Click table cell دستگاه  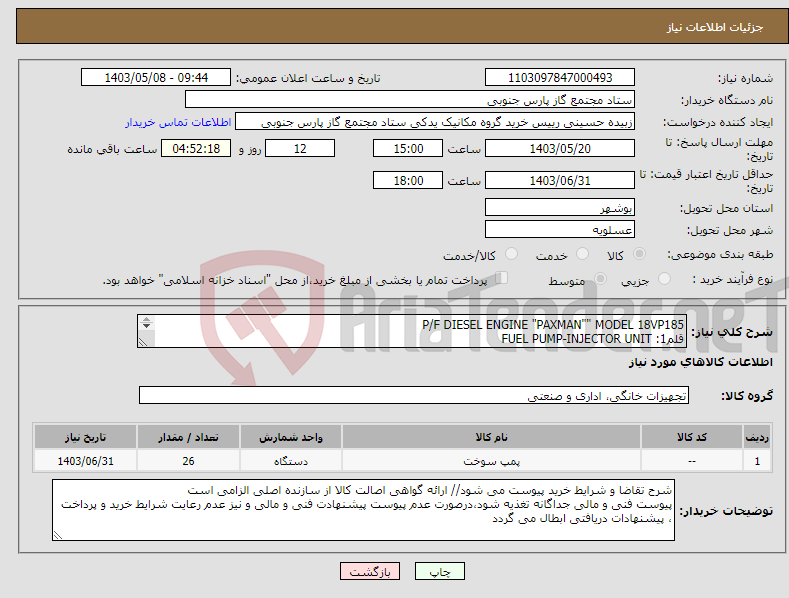291,461
